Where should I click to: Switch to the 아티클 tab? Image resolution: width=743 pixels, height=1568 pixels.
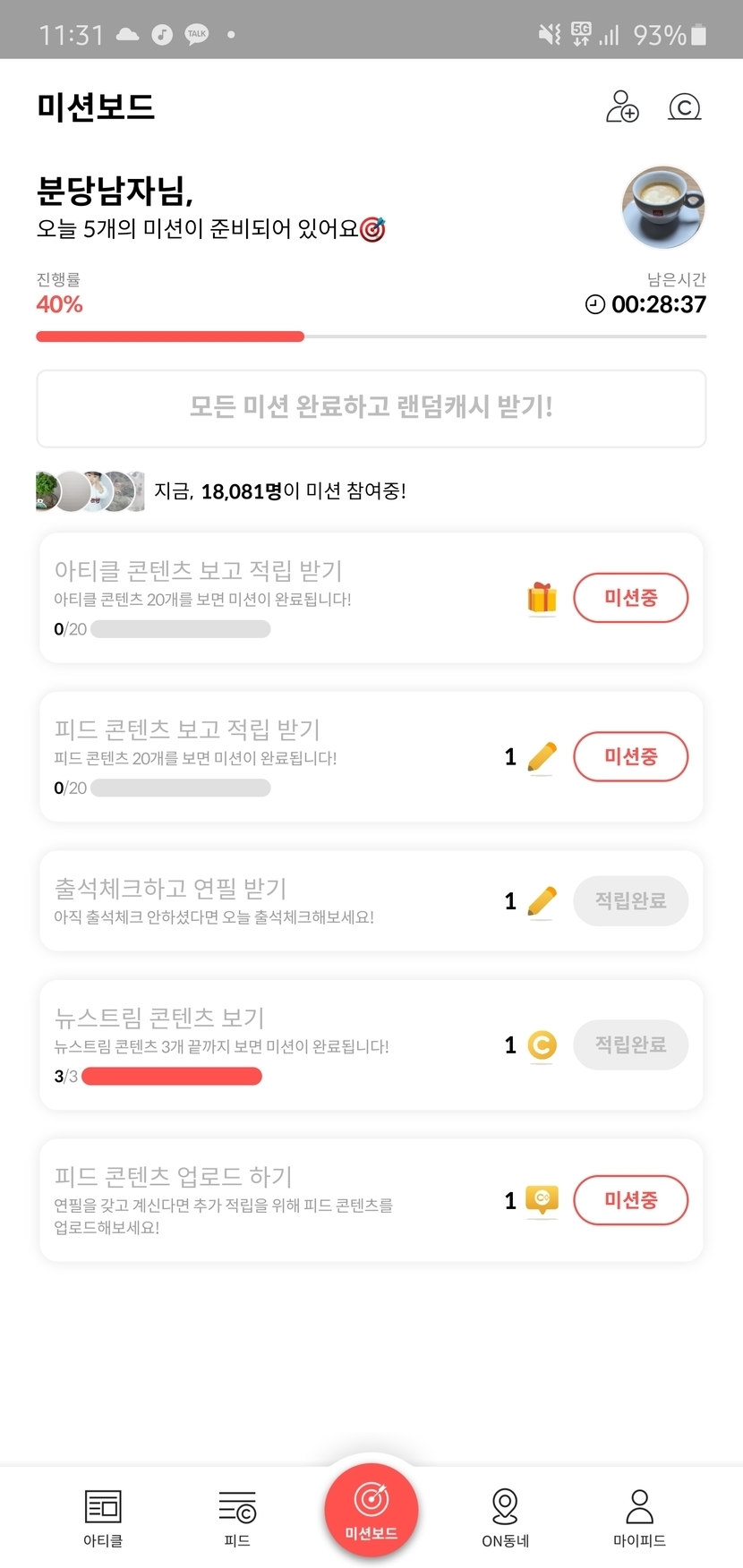pos(103,1518)
